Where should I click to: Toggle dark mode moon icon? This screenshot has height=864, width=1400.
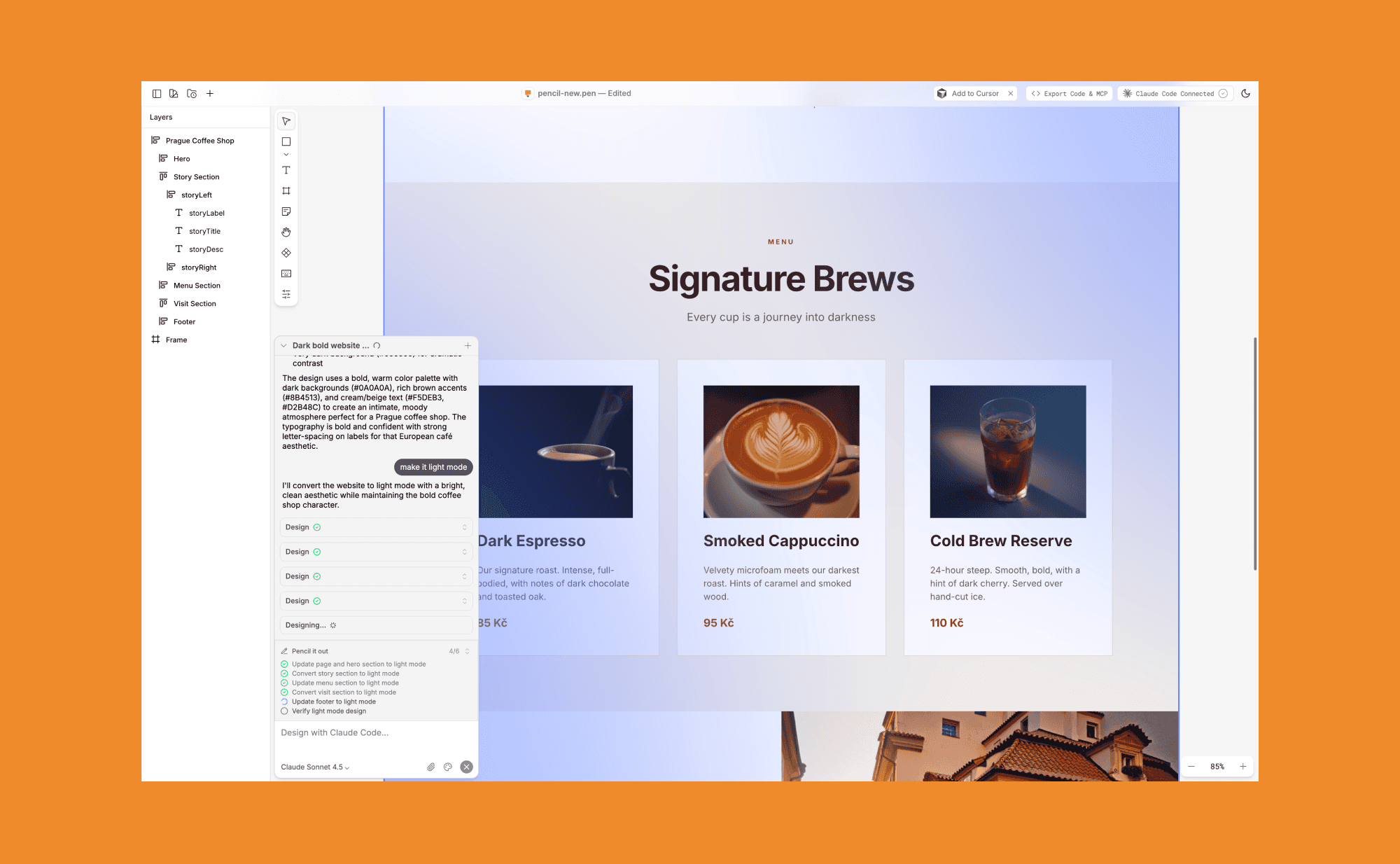point(1245,93)
